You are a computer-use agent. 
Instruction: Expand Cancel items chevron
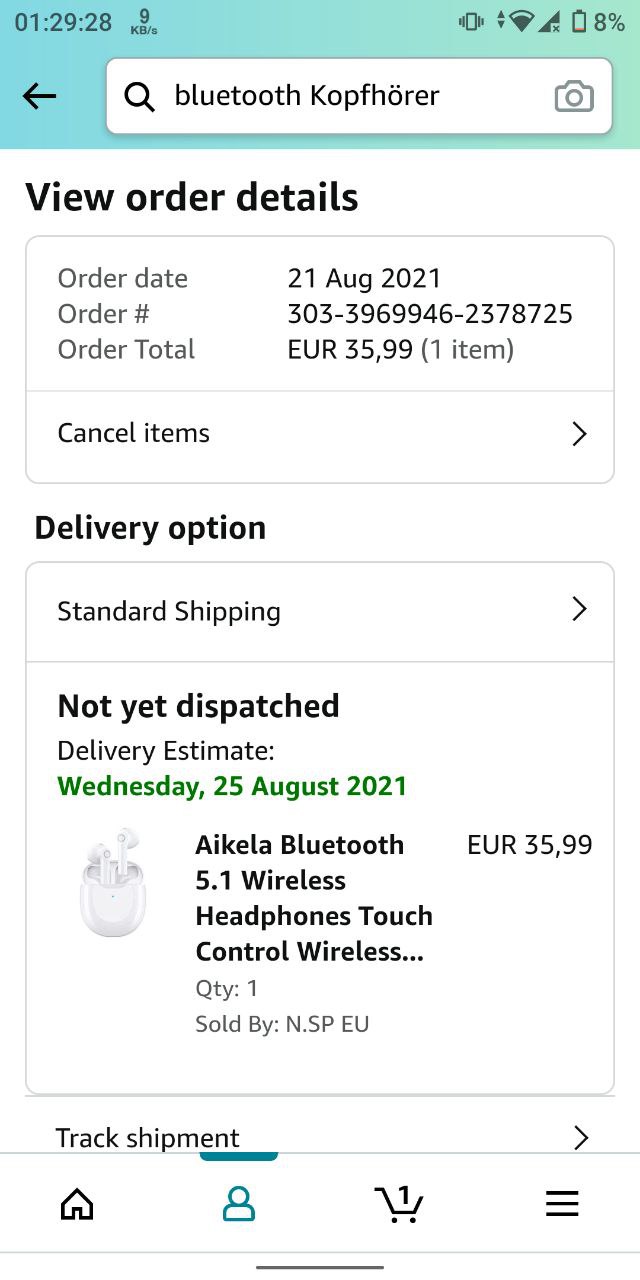[x=579, y=433]
